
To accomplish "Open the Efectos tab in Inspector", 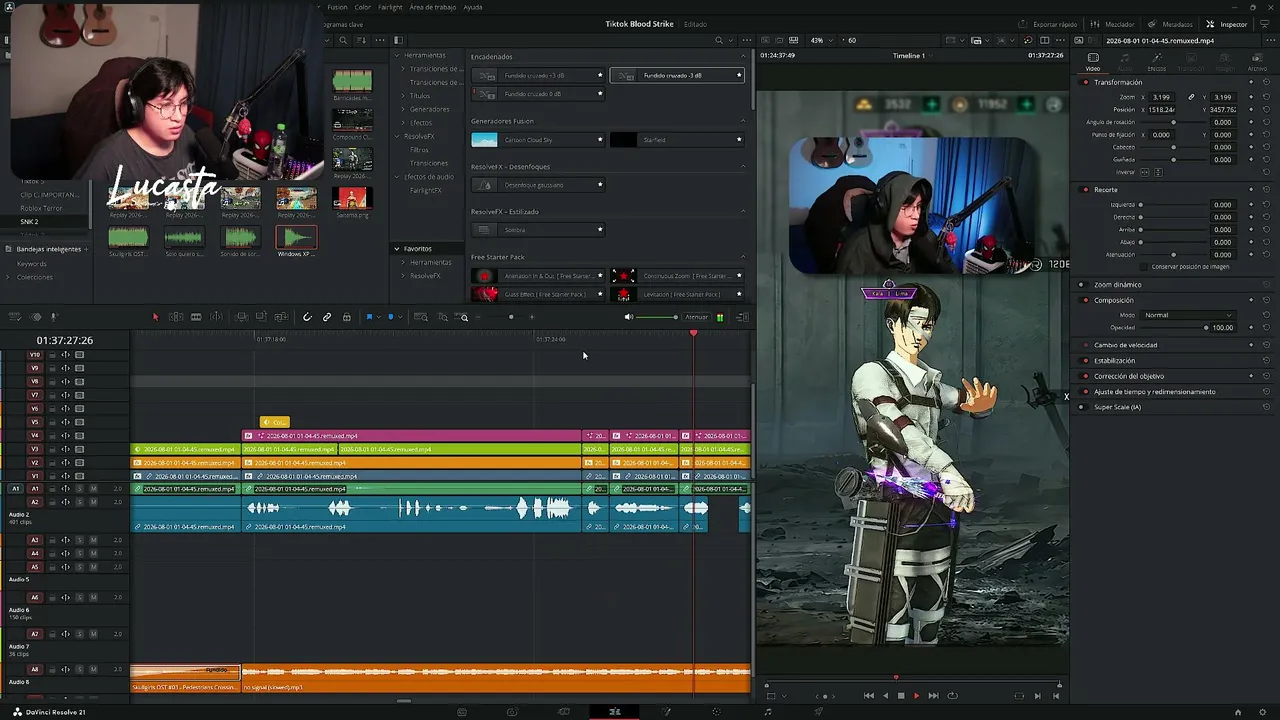I will [x=1156, y=62].
